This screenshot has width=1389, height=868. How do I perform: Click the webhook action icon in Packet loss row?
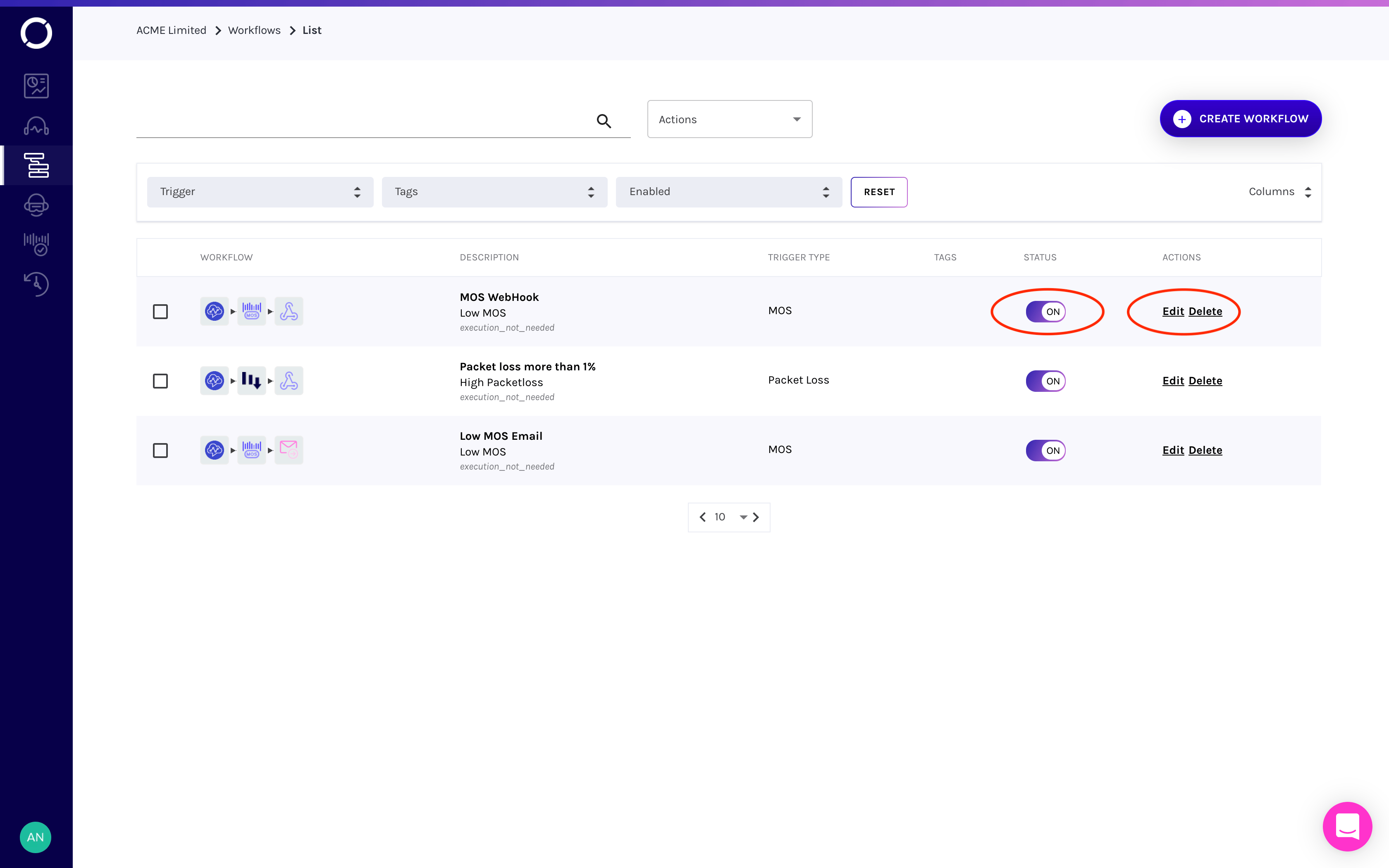289,381
